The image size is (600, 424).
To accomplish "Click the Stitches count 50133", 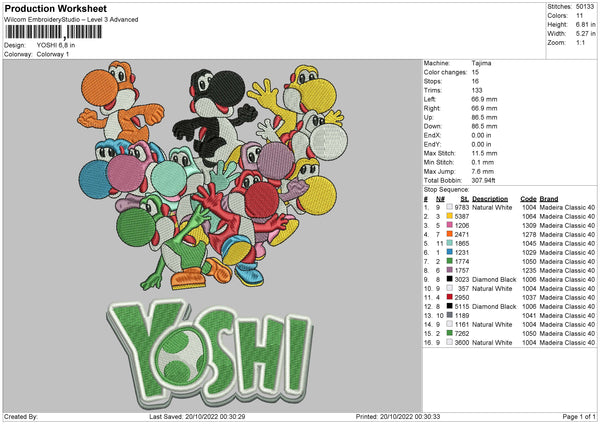I will (585, 7).
